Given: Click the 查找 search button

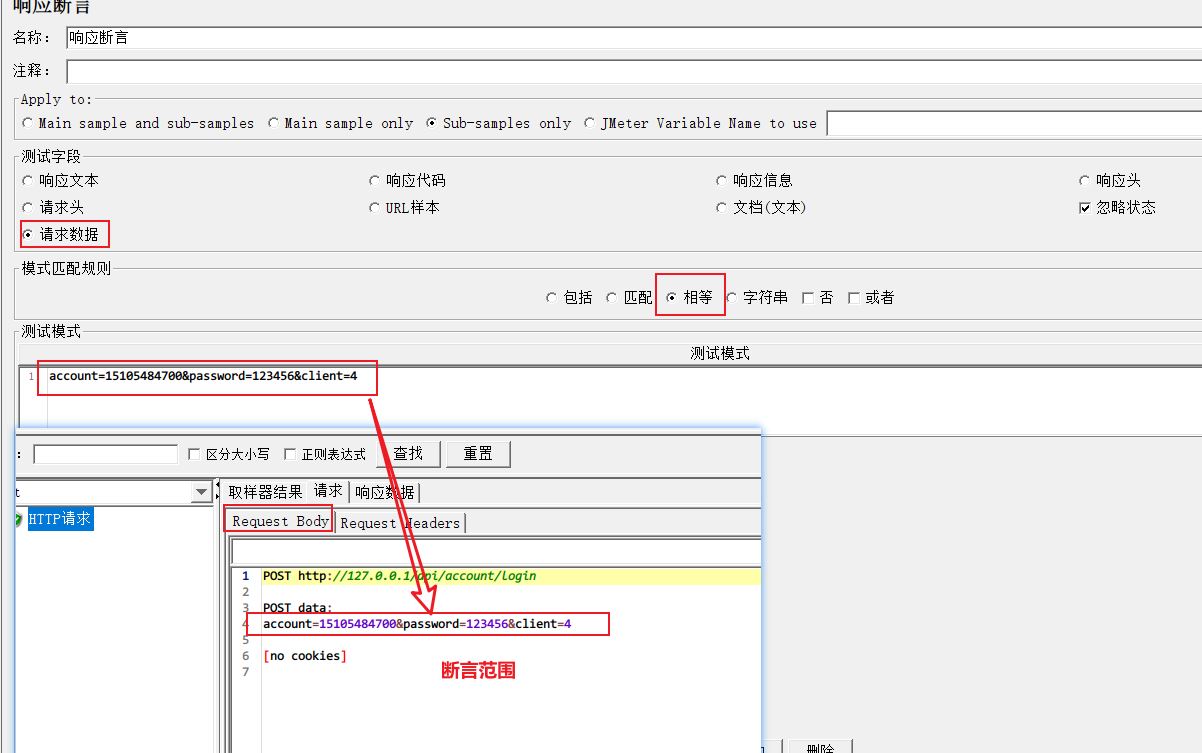Looking at the screenshot, I should tap(407, 454).
